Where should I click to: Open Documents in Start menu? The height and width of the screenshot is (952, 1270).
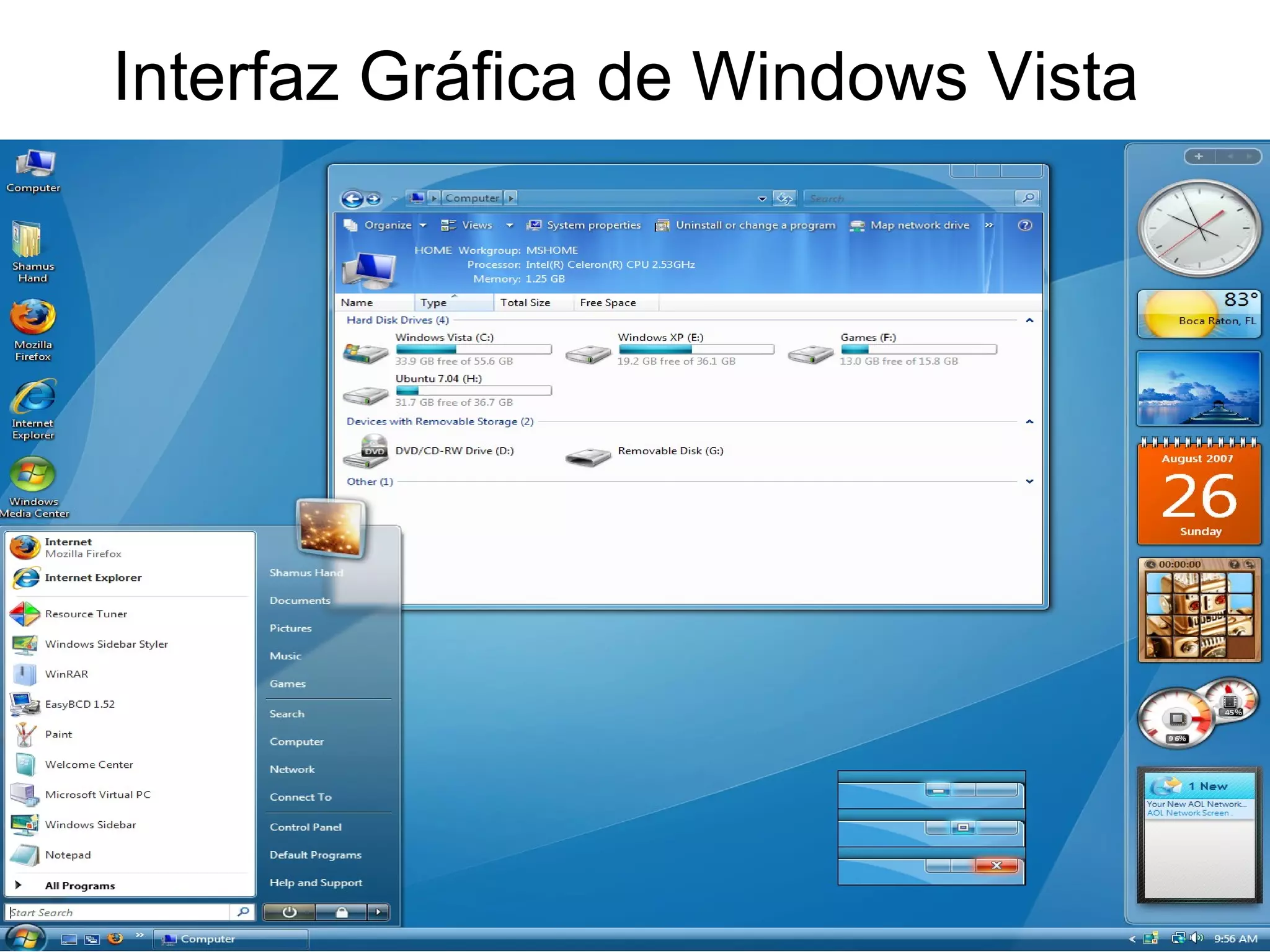tap(300, 601)
